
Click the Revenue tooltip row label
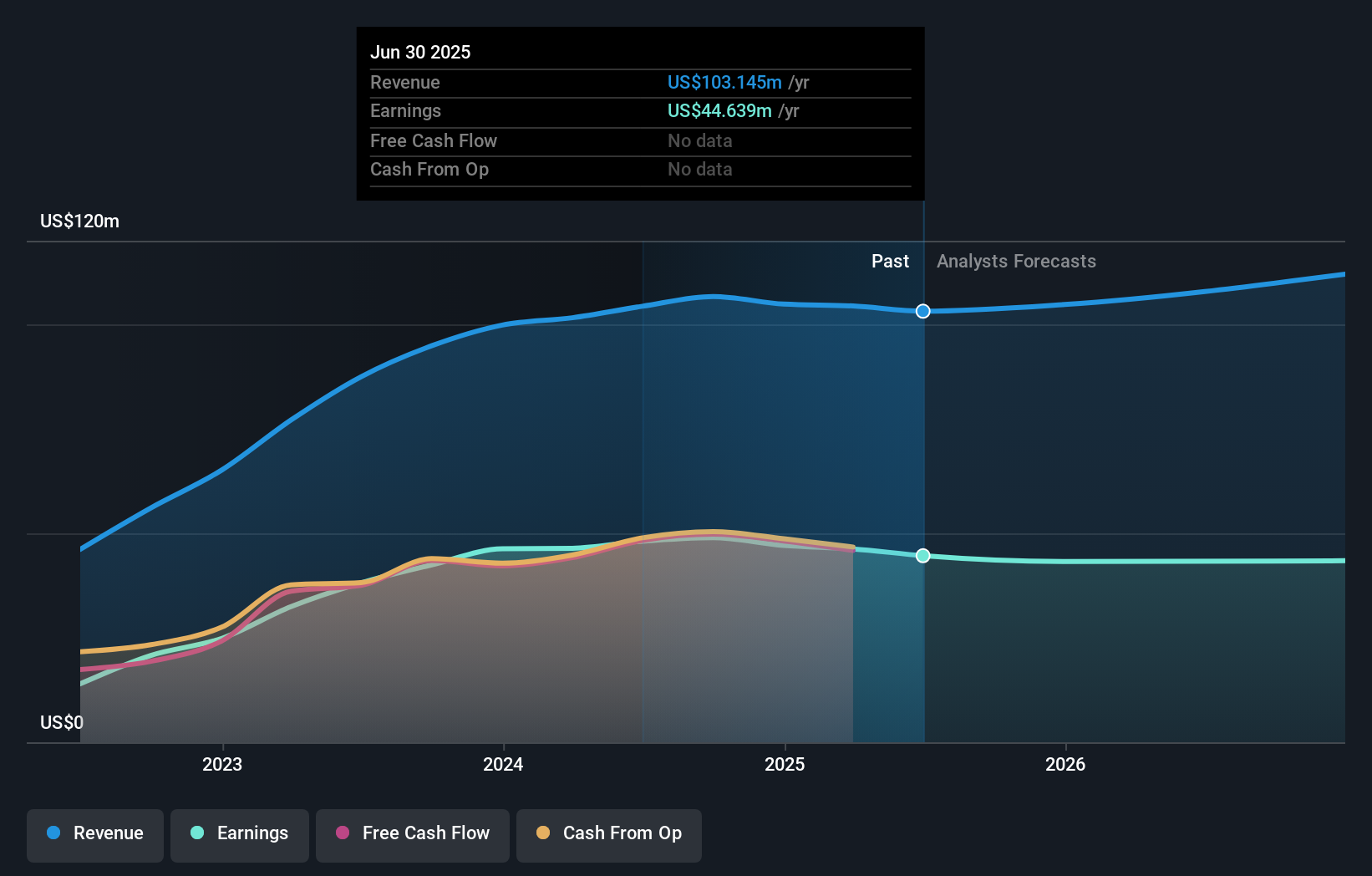[405, 83]
